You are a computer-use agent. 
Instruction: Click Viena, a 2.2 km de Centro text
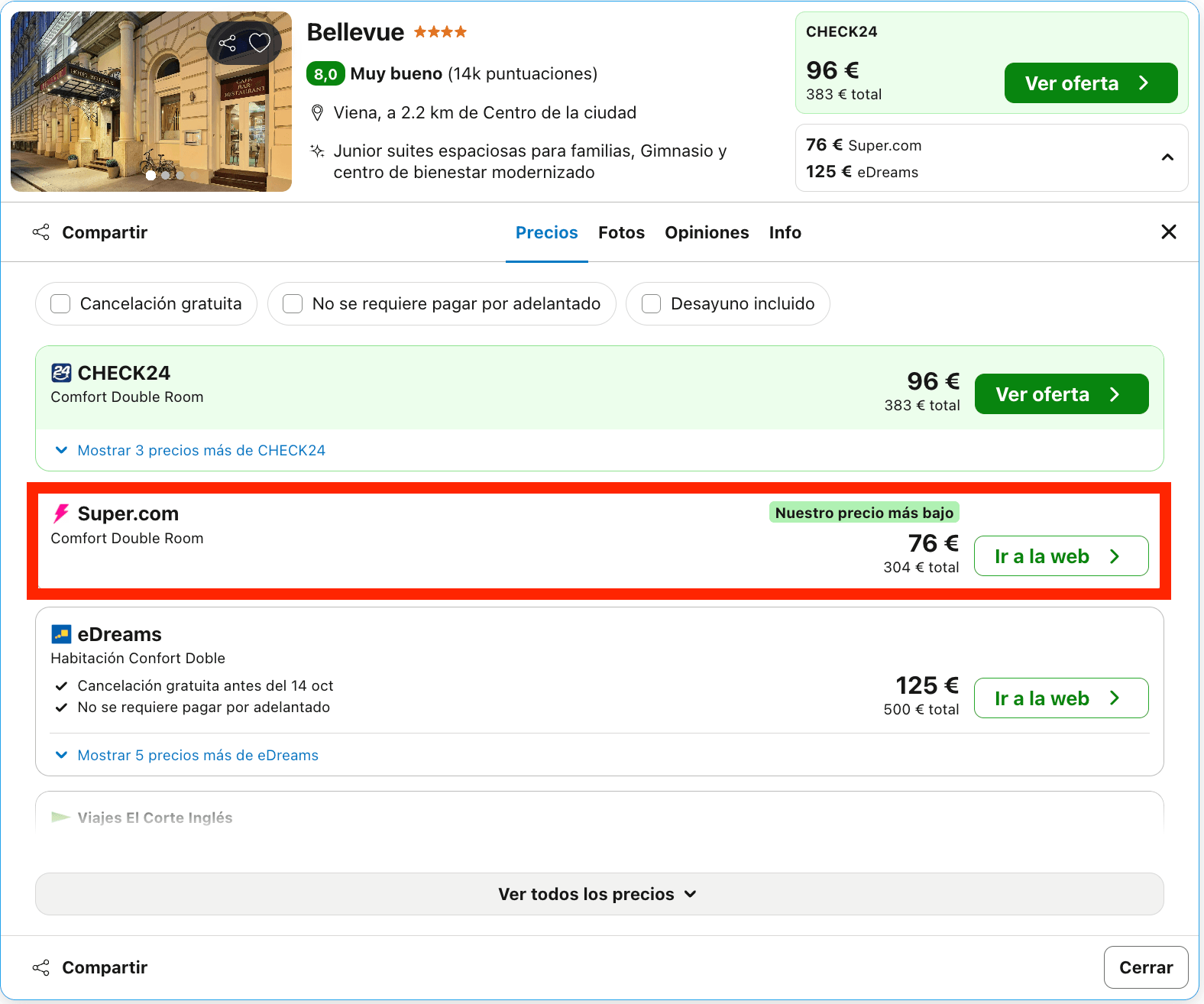coord(485,113)
